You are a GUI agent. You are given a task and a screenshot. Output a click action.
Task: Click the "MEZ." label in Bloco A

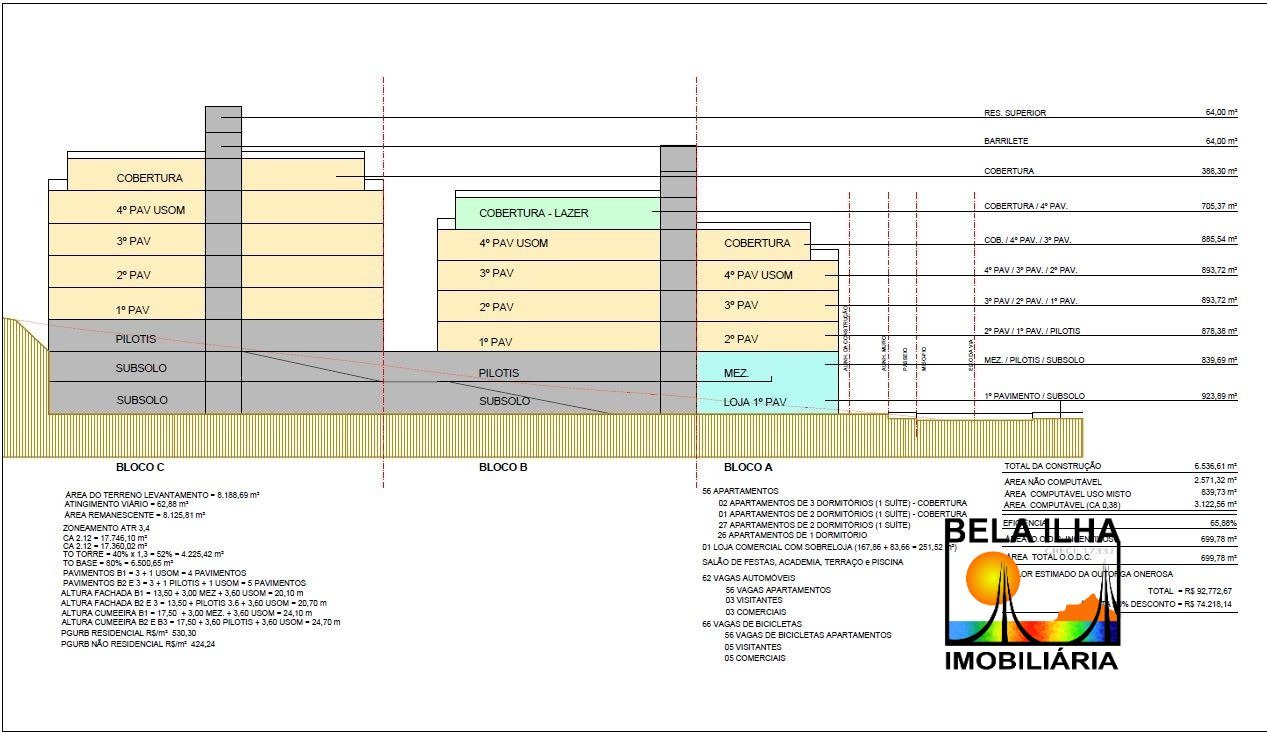(737, 373)
